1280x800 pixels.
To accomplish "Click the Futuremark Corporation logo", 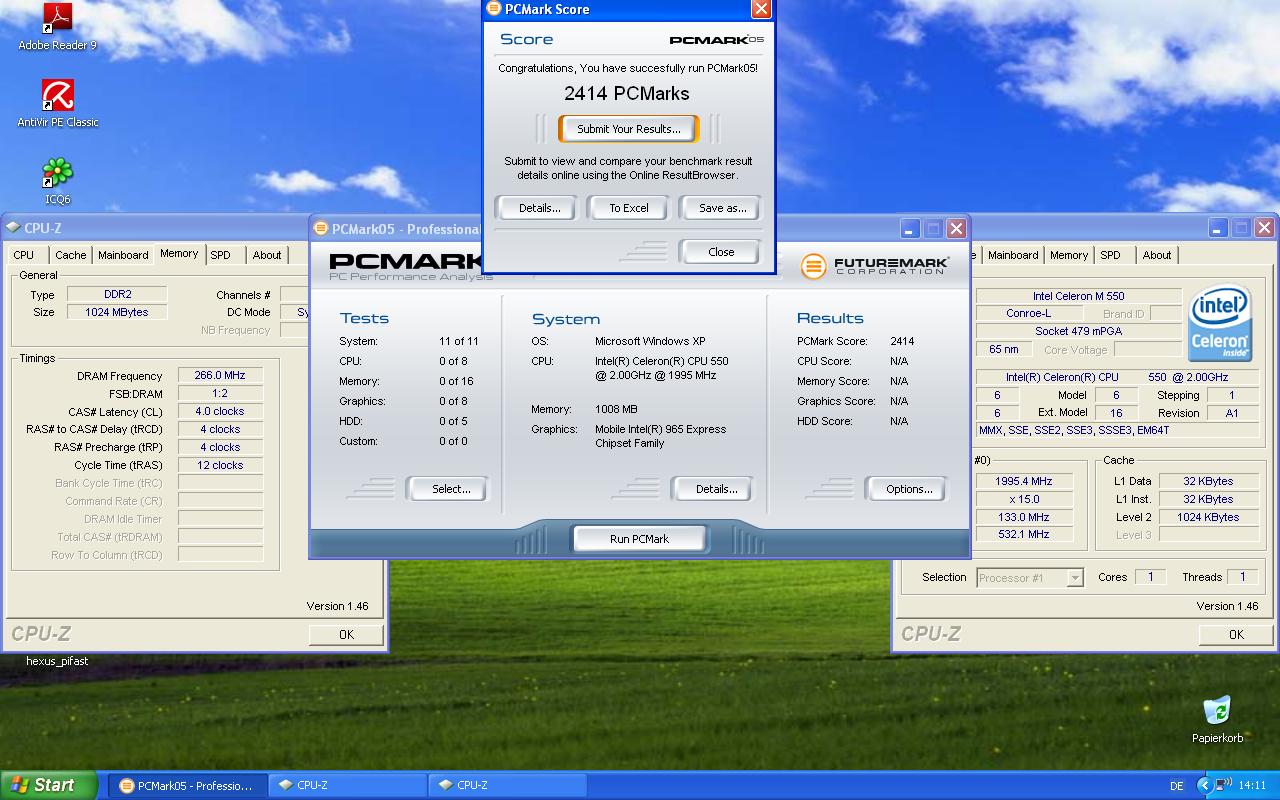I will 874,266.
